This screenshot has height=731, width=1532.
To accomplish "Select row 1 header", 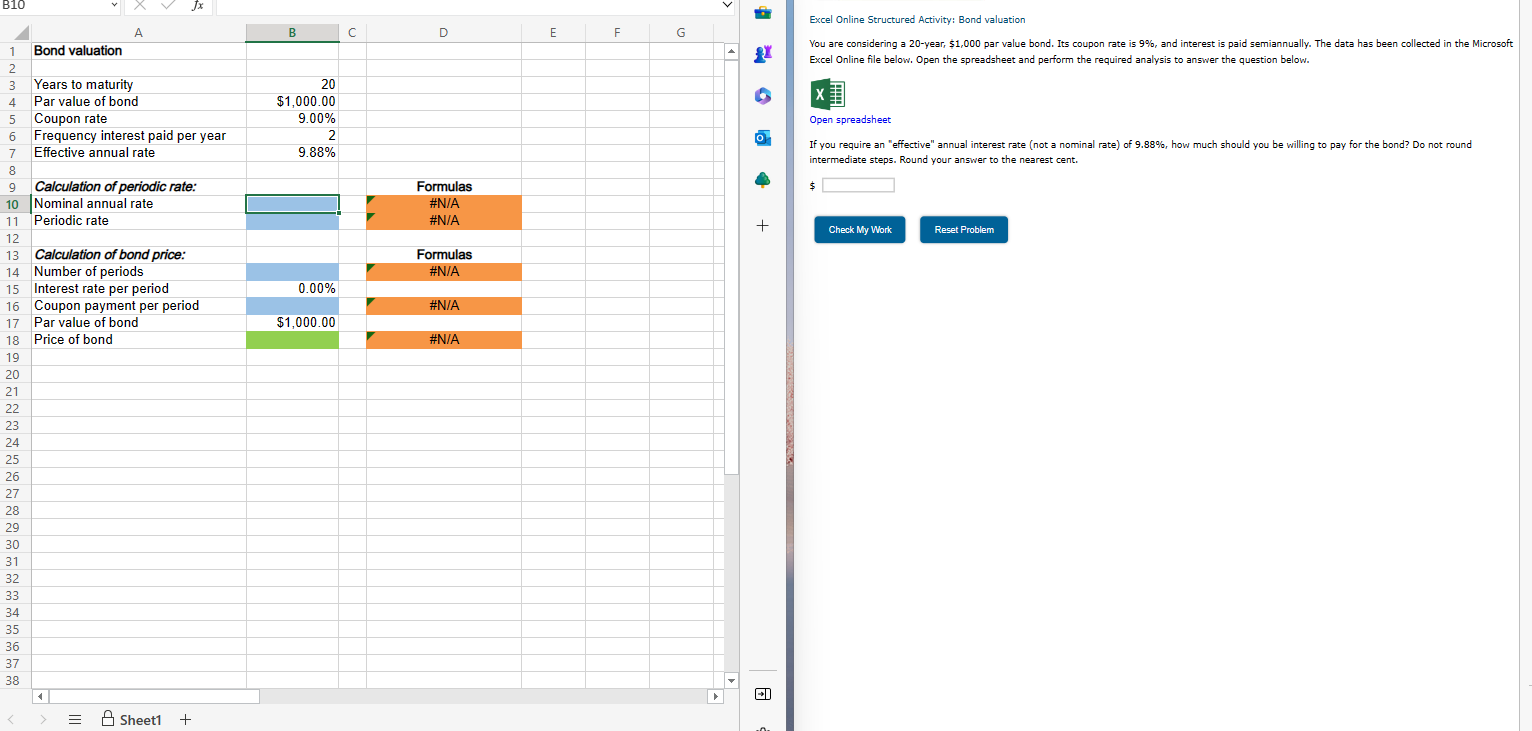I will [15, 51].
